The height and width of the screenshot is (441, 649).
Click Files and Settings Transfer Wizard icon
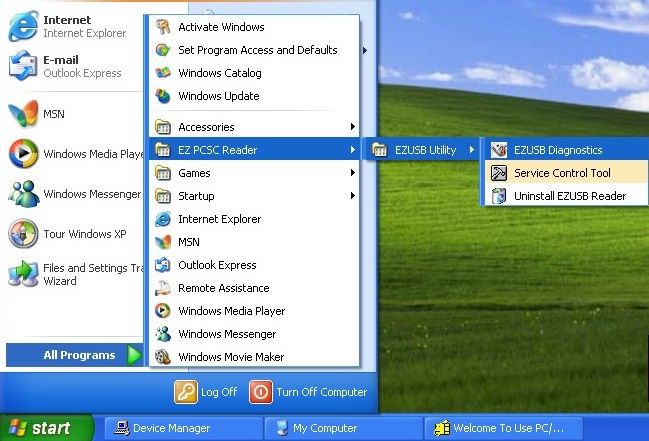click(x=24, y=274)
